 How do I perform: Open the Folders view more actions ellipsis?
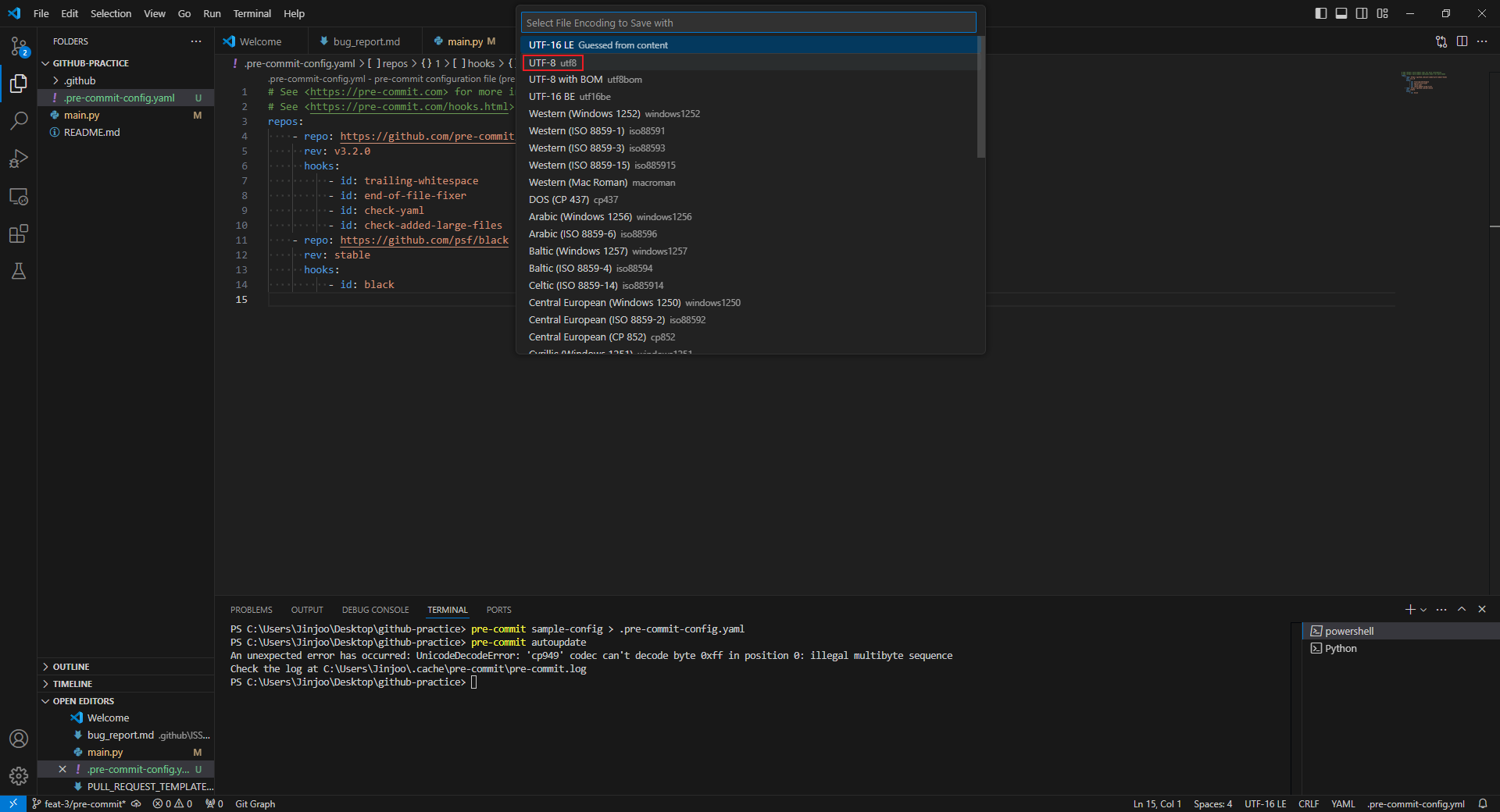(x=196, y=41)
